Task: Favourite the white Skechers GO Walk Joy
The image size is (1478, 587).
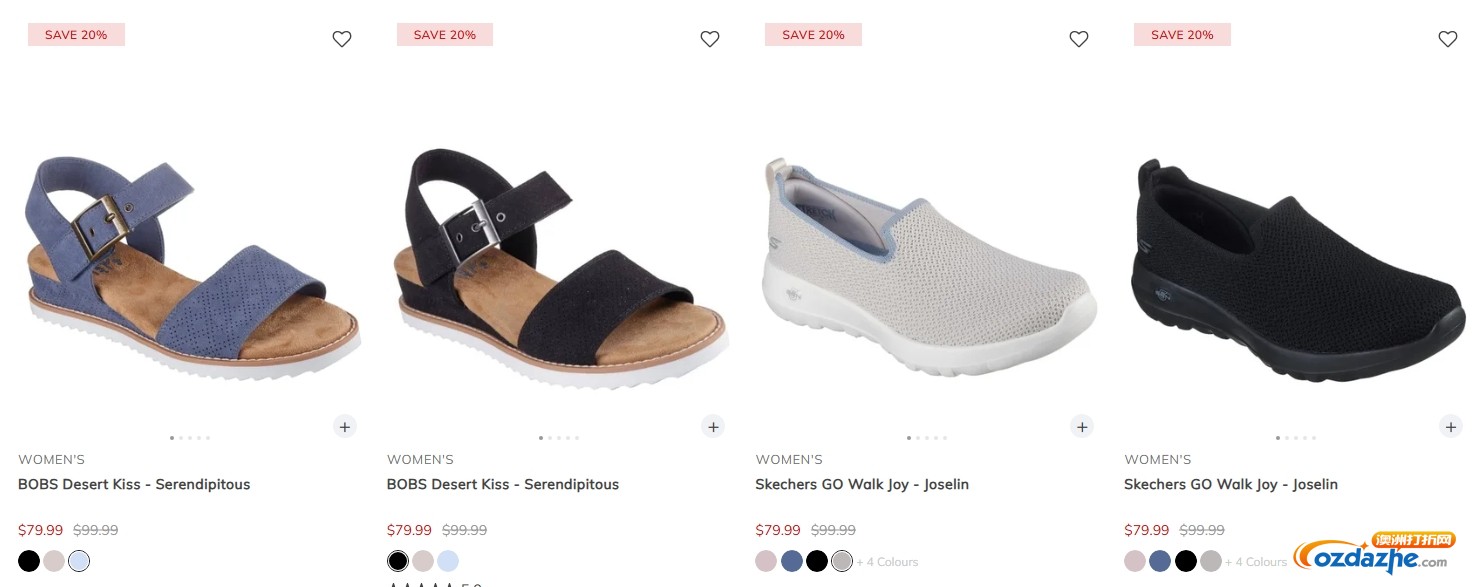Action: (x=1079, y=38)
